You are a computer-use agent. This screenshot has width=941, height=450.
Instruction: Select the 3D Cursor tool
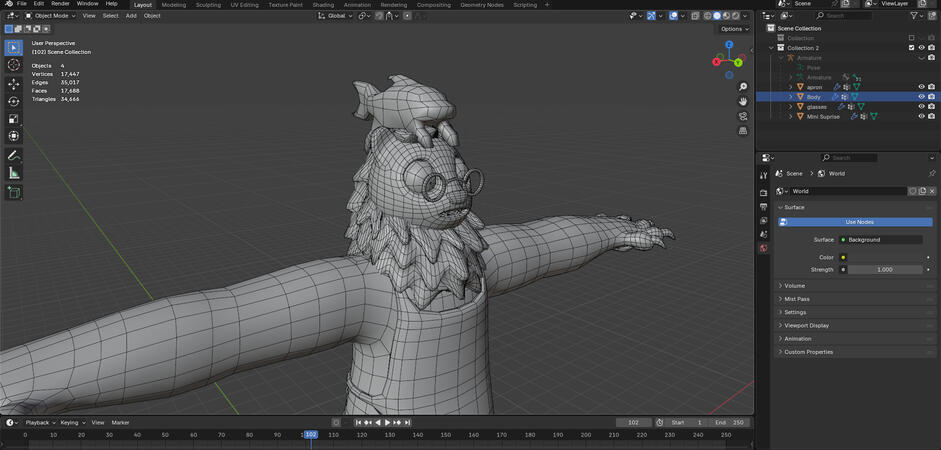[x=14, y=65]
